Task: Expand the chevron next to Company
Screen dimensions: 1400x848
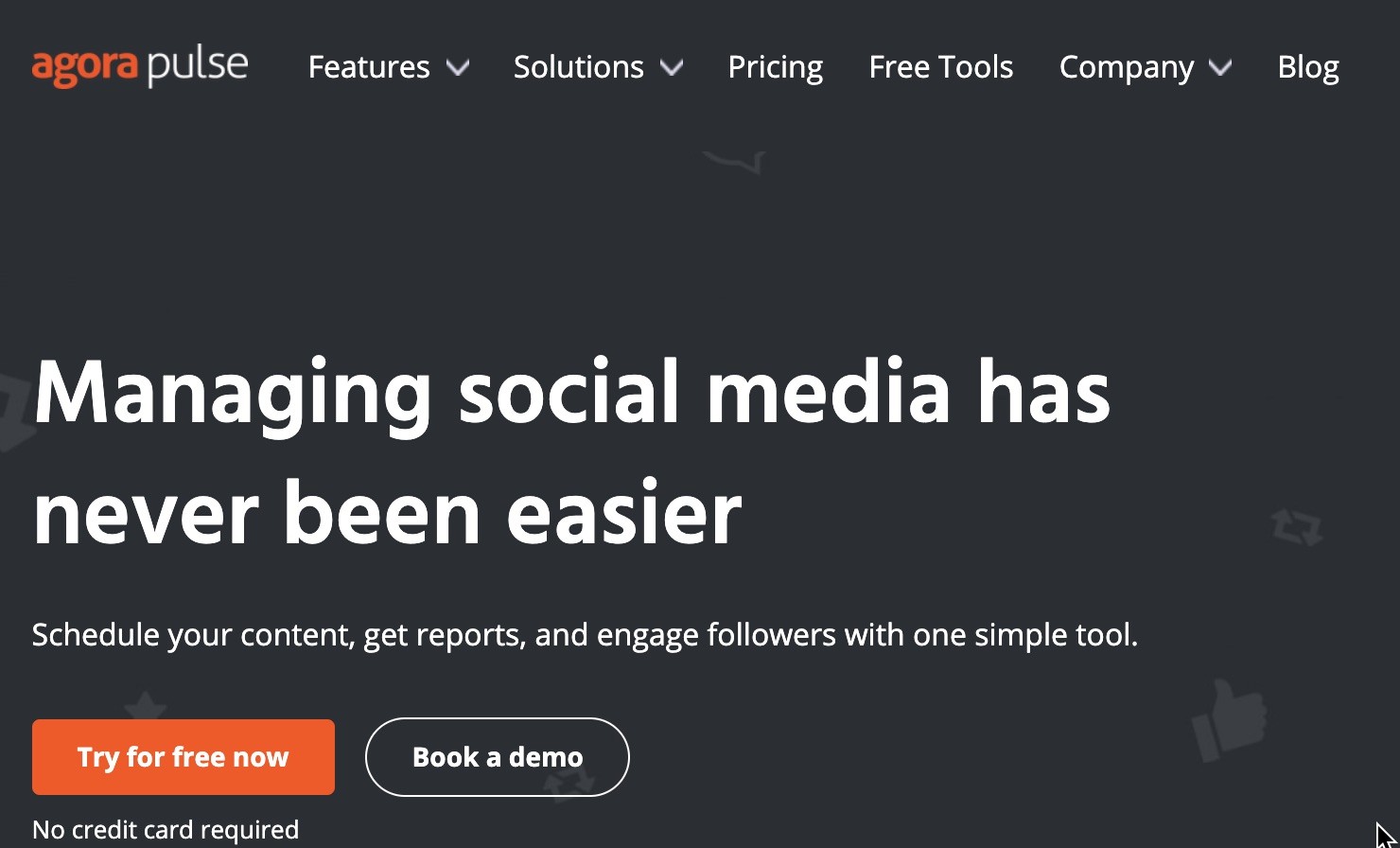Action: 1220,67
